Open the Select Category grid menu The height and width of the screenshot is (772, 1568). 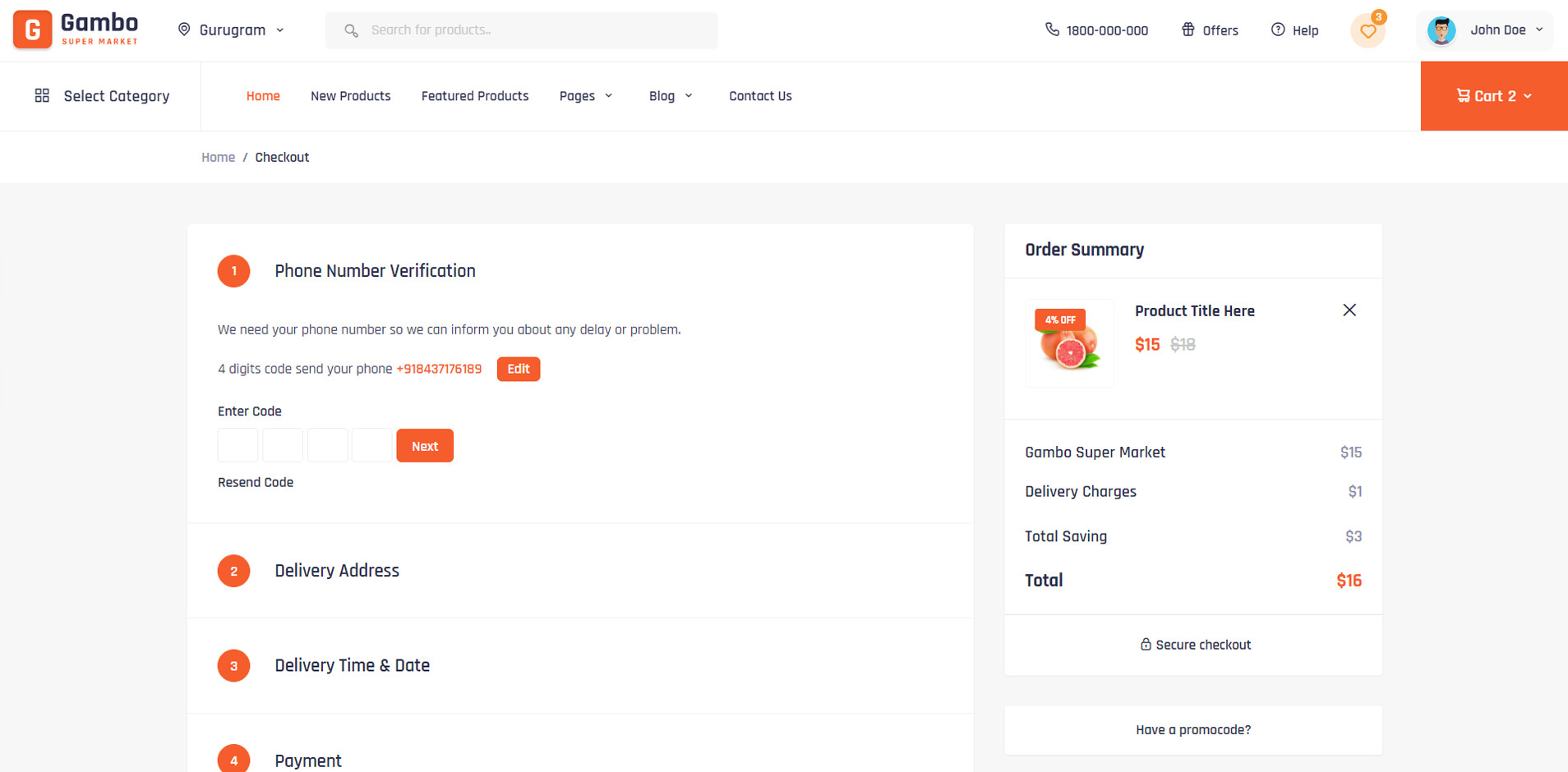coord(102,96)
